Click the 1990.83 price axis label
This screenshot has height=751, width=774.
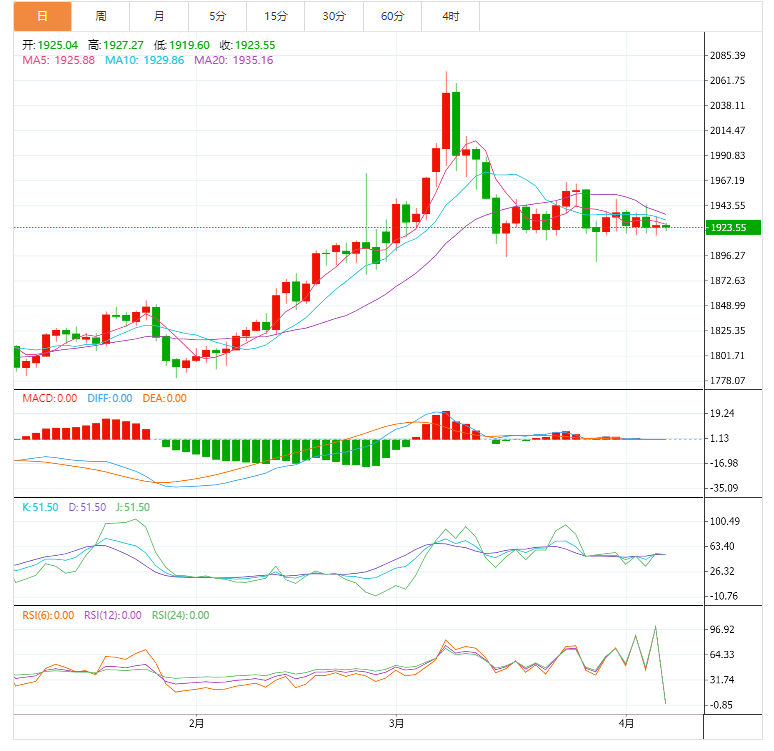click(x=728, y=156)
